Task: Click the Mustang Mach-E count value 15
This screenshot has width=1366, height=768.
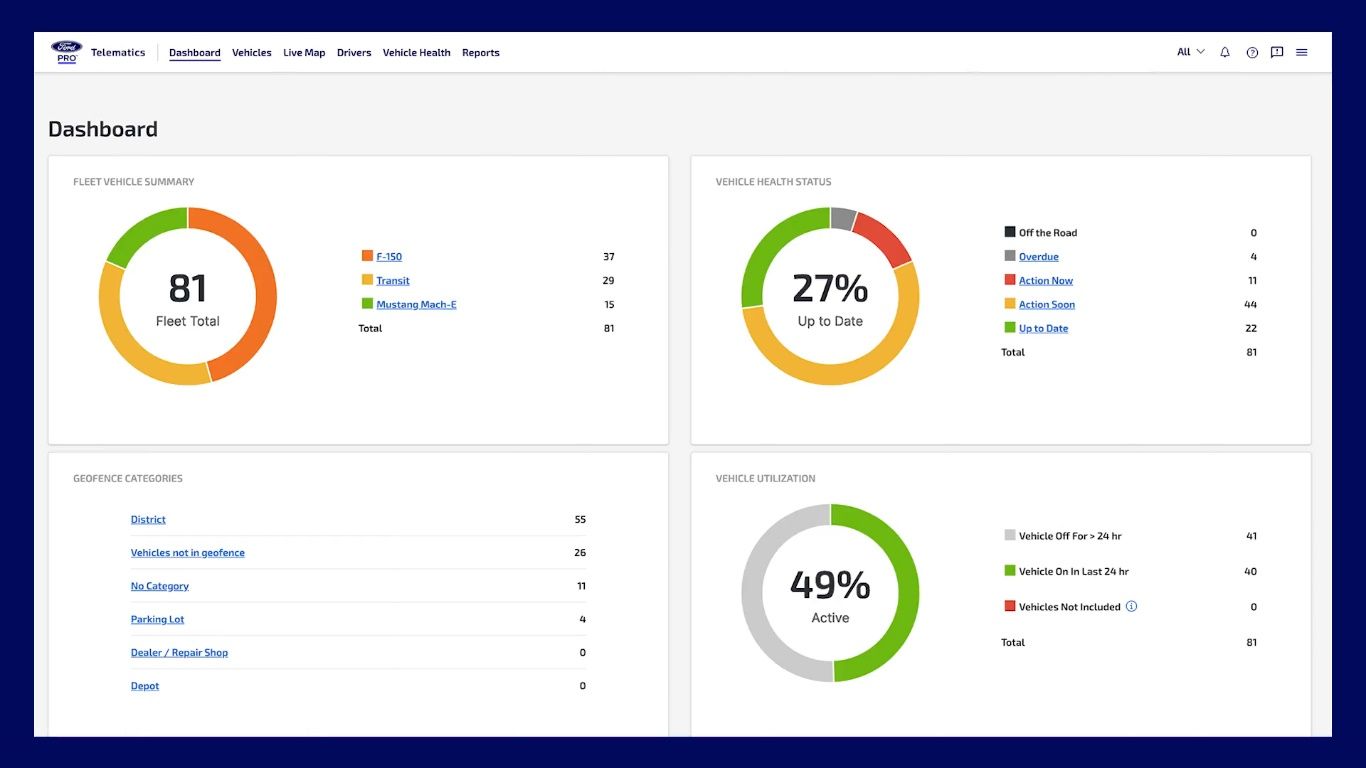Action: click(608, 305)
